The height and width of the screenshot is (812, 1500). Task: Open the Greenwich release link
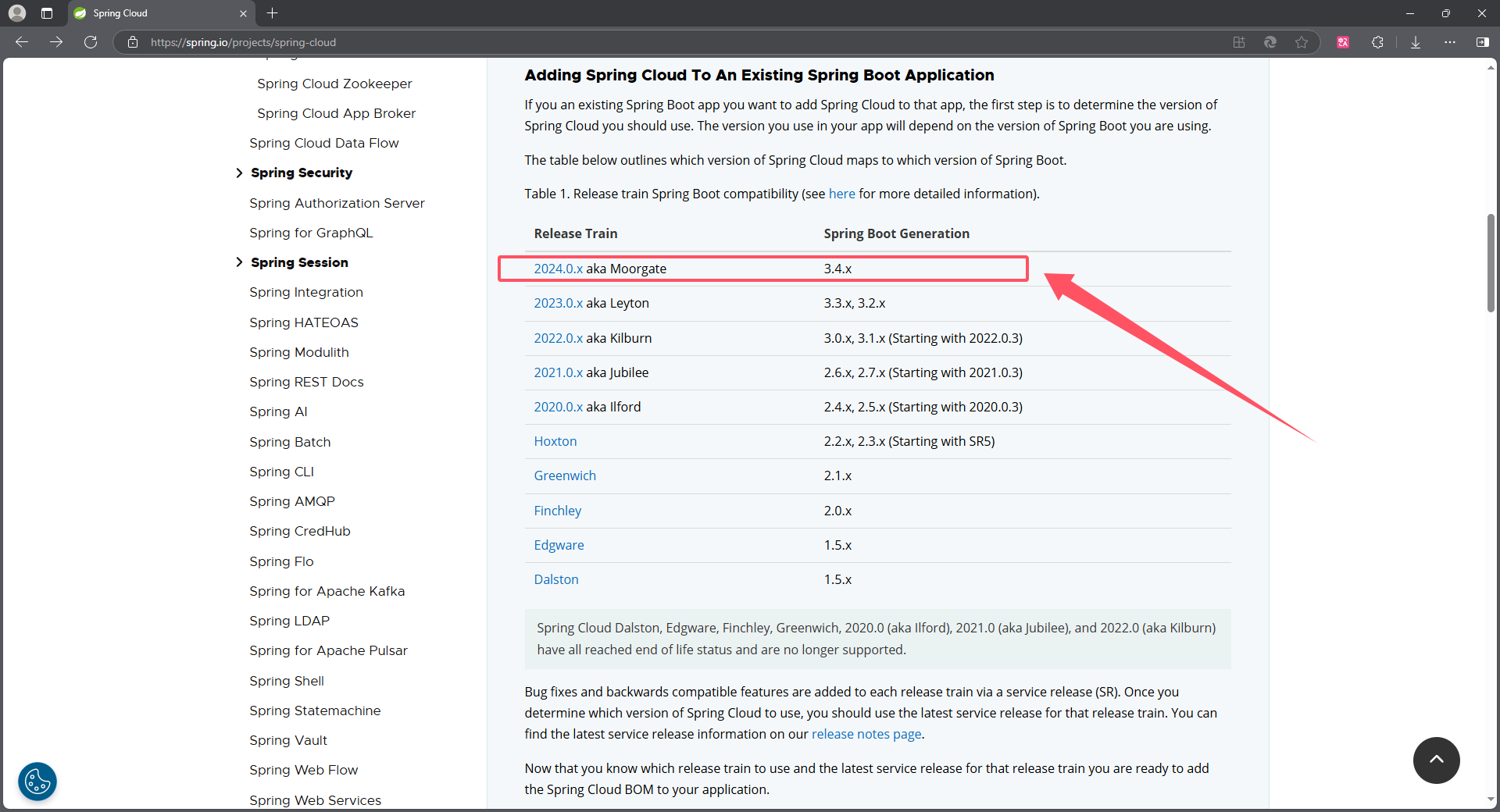pyautogui.click(x=565, y=475)
